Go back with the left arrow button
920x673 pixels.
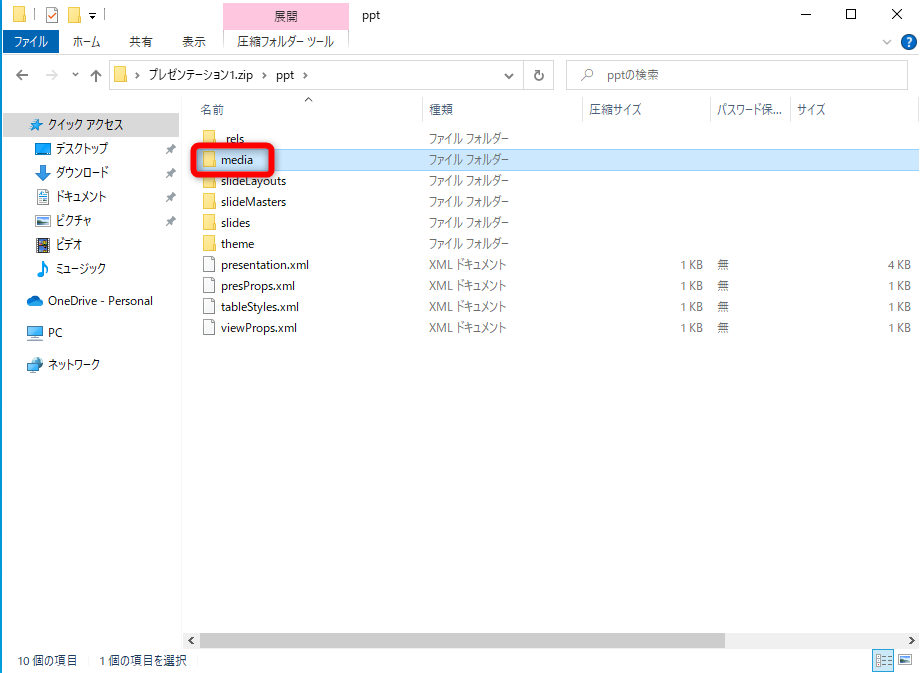click(22, 75)
